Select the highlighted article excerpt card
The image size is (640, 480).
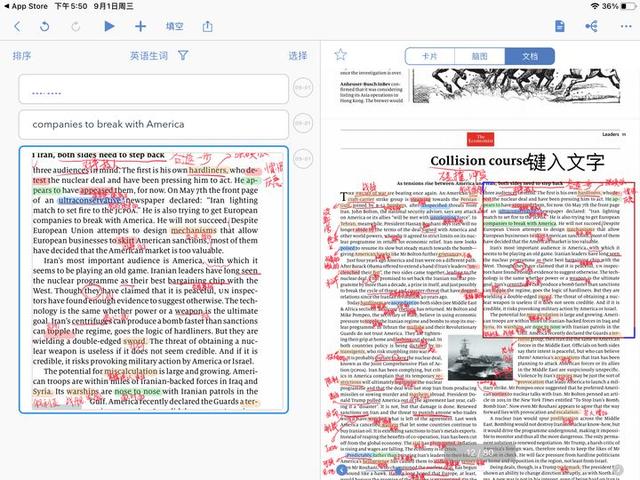pos(154,280)
